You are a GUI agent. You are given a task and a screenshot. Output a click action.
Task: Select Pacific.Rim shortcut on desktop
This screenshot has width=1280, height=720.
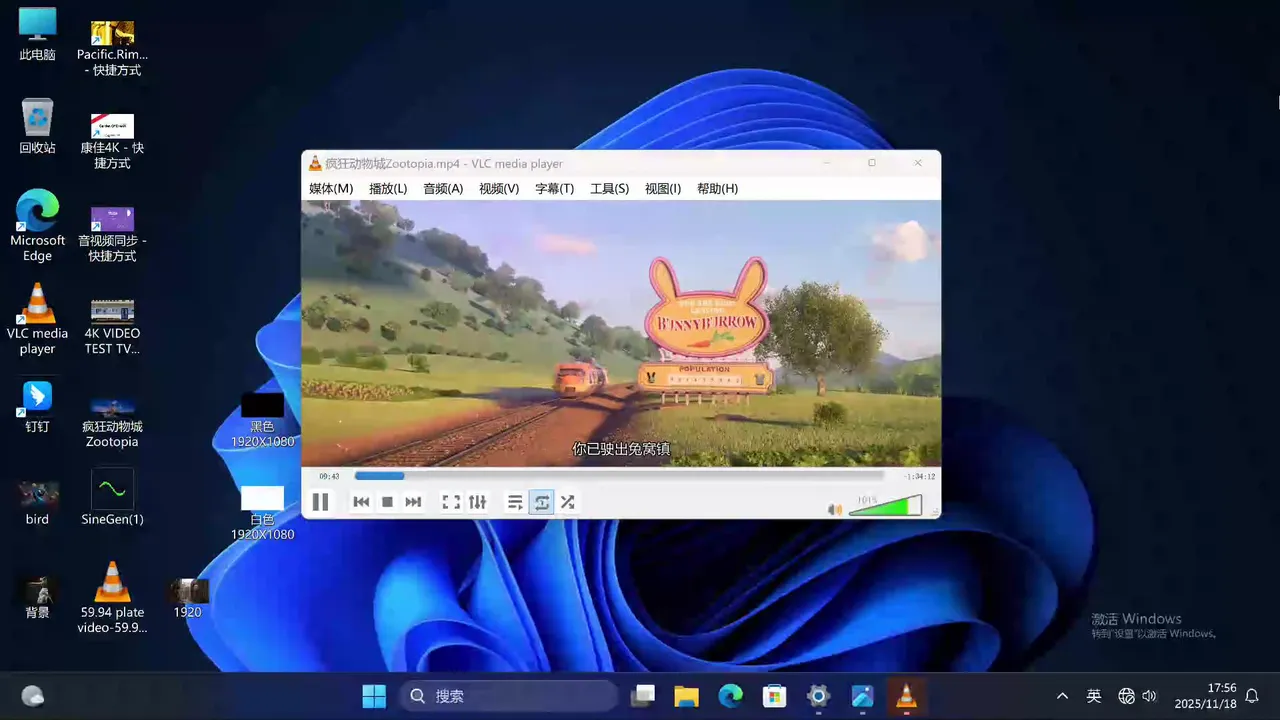coord(112,48)
